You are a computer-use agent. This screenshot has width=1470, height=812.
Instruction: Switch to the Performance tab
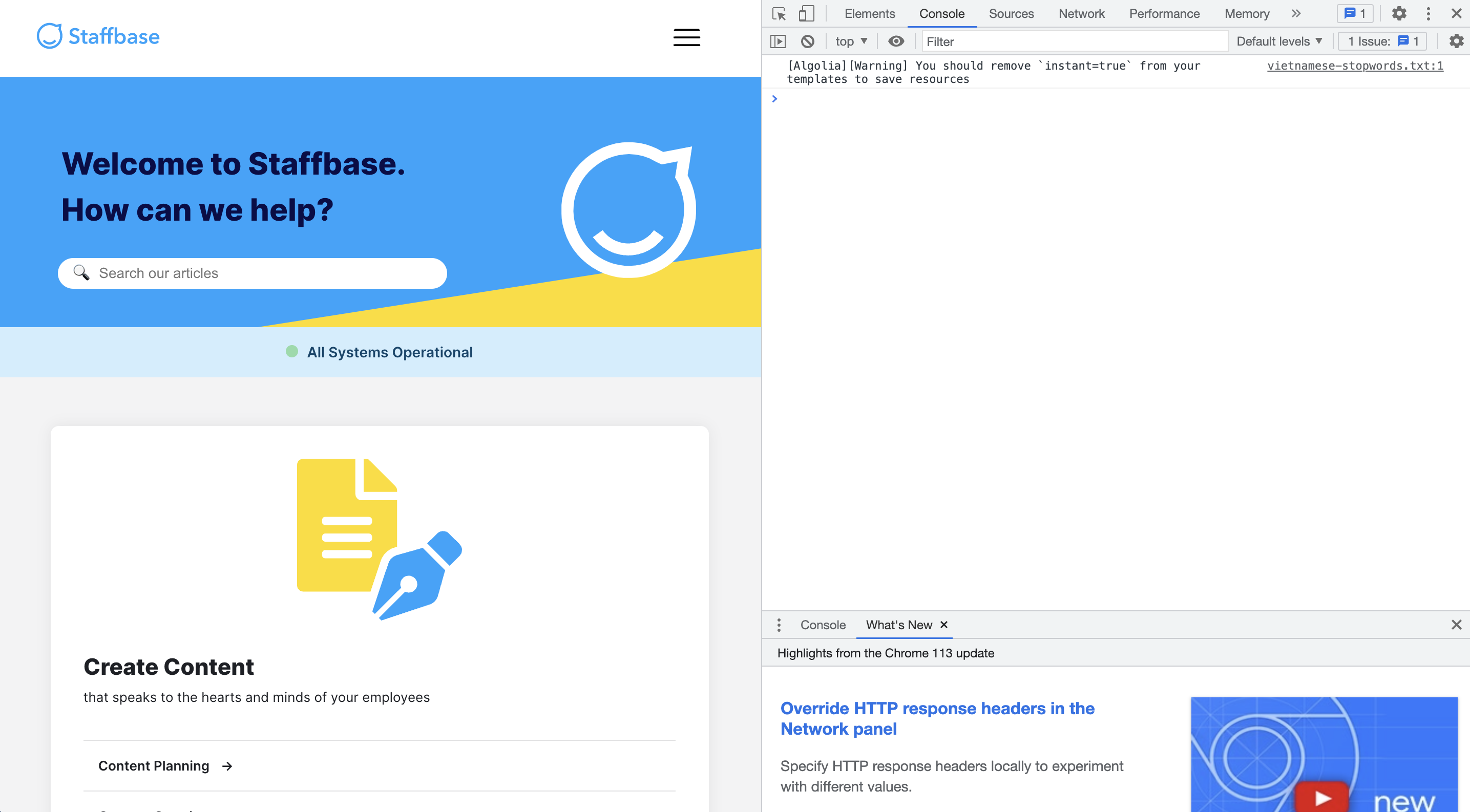point(1164,14)
